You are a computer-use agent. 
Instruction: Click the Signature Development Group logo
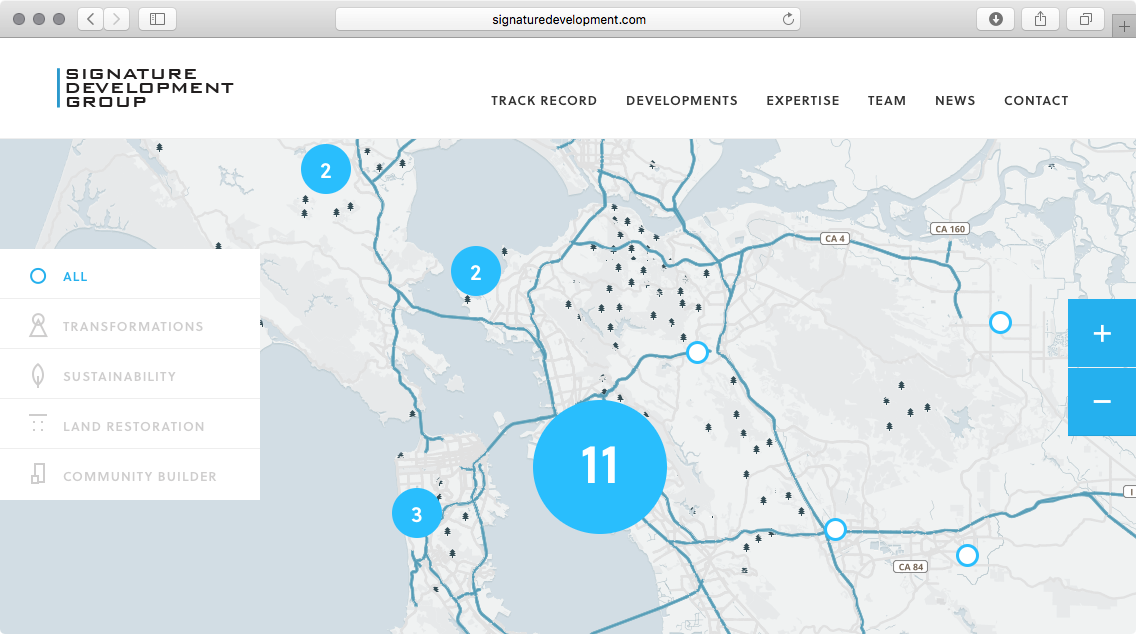(146, 88)
